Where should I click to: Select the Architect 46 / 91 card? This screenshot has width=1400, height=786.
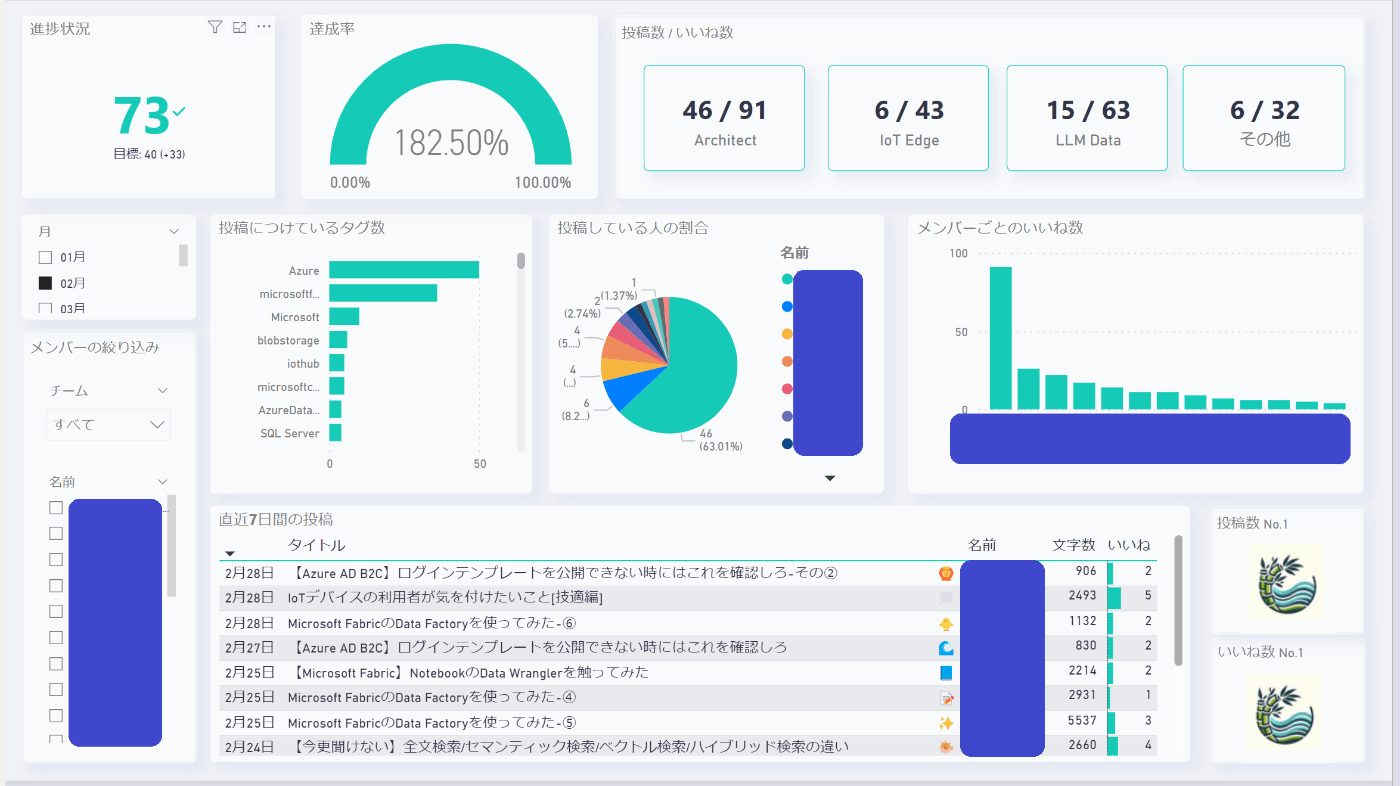click(x=724, y=118)
